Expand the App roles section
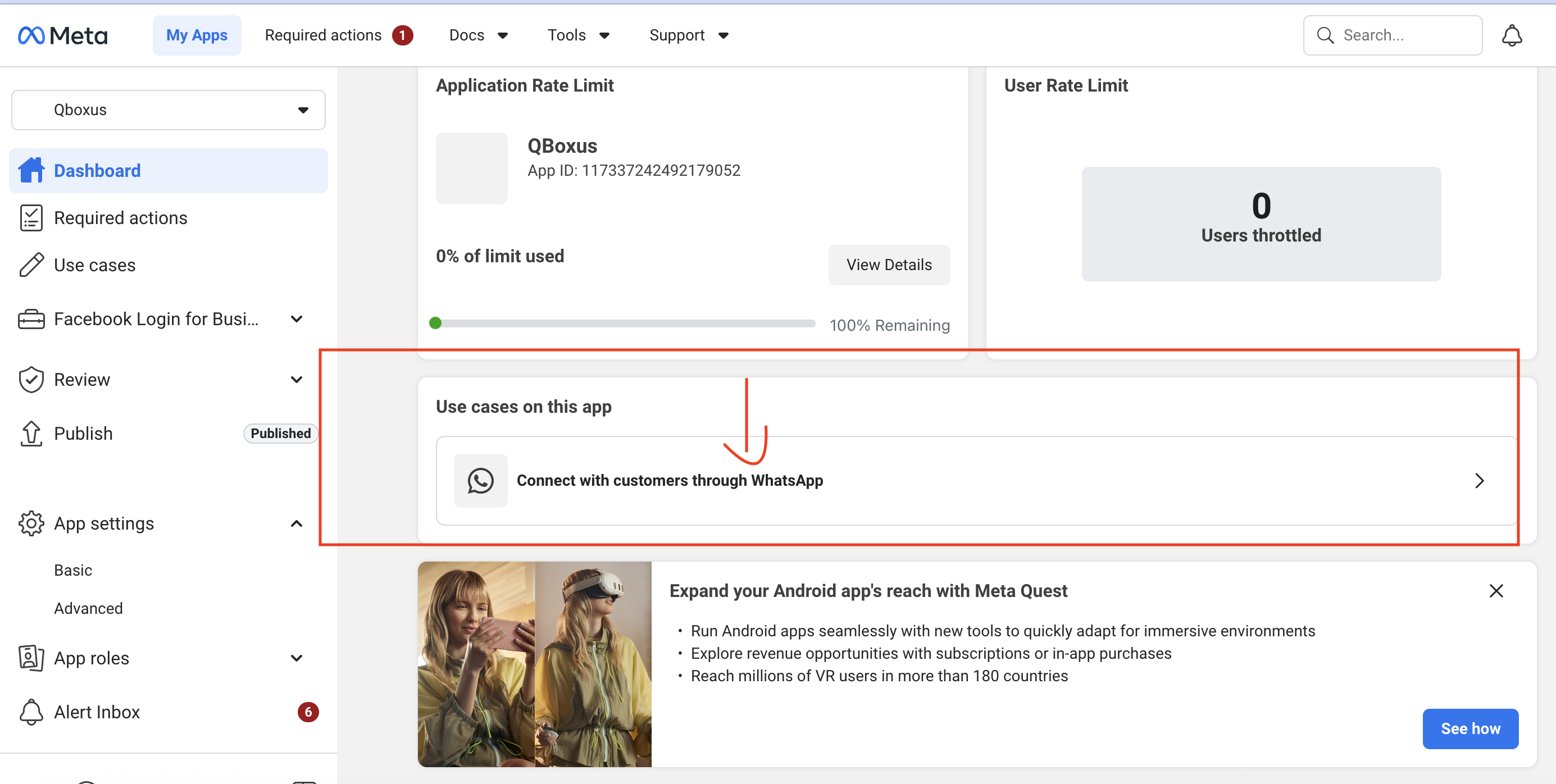This screenshot has height=784, width=1556. point(297,658)
